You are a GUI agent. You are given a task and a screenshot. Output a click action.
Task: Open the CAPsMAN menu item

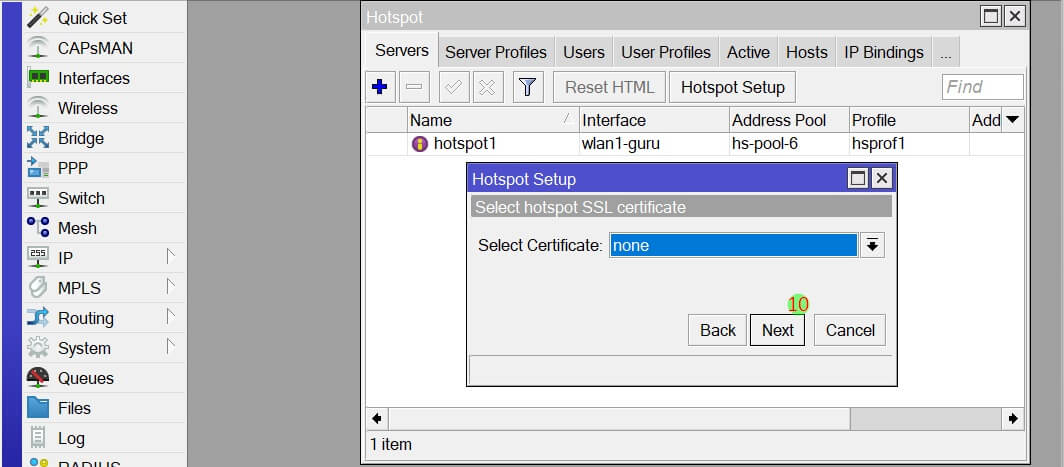pos(95,48)
